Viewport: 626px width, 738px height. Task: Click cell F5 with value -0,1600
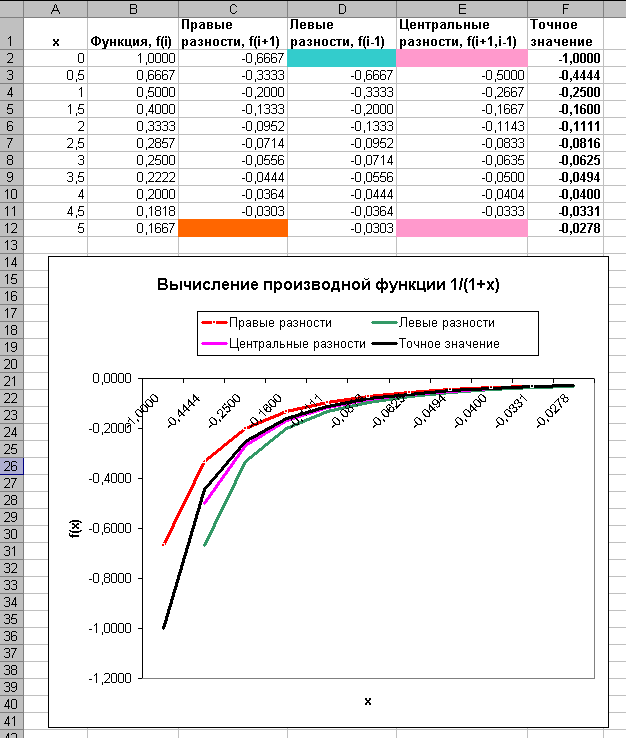point(565,109)
